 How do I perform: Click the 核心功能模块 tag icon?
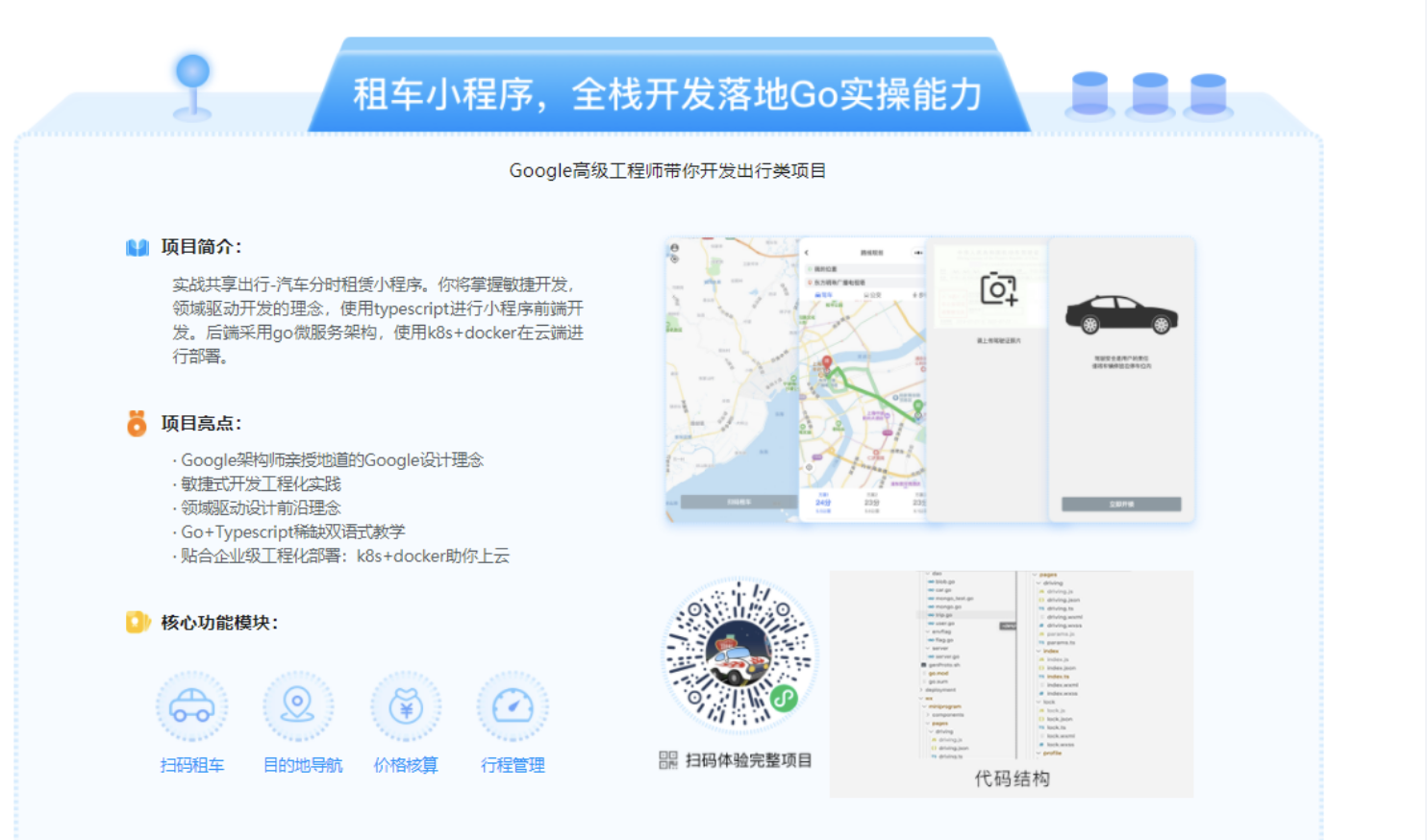[138, 622]
